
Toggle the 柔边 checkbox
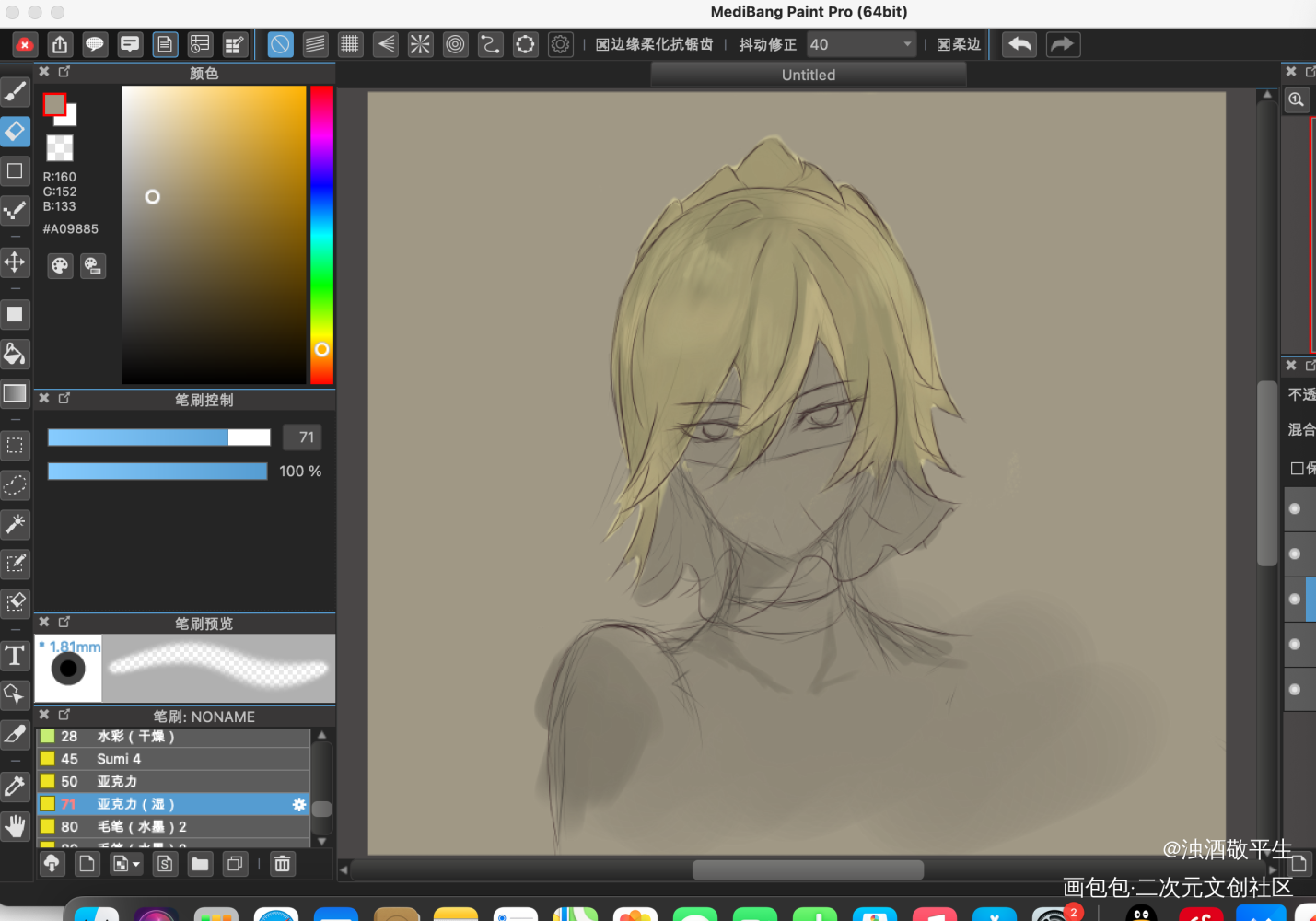943,44
